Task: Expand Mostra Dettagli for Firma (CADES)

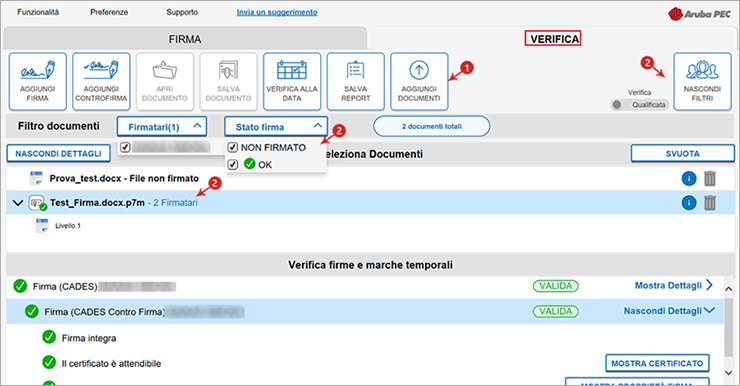Action: click(673, 285)
